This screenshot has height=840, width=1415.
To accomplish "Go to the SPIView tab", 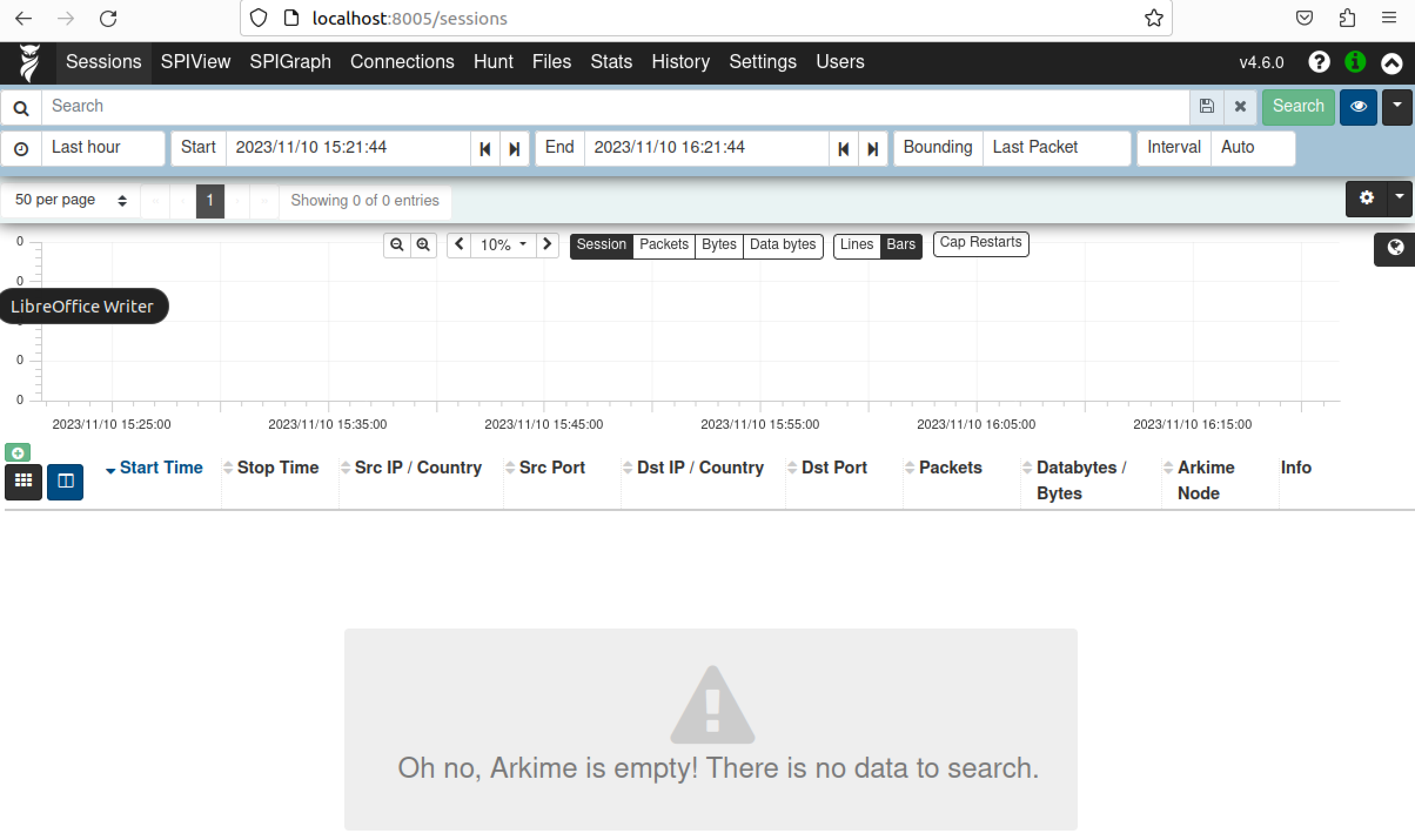I will [x=196, y=62].
